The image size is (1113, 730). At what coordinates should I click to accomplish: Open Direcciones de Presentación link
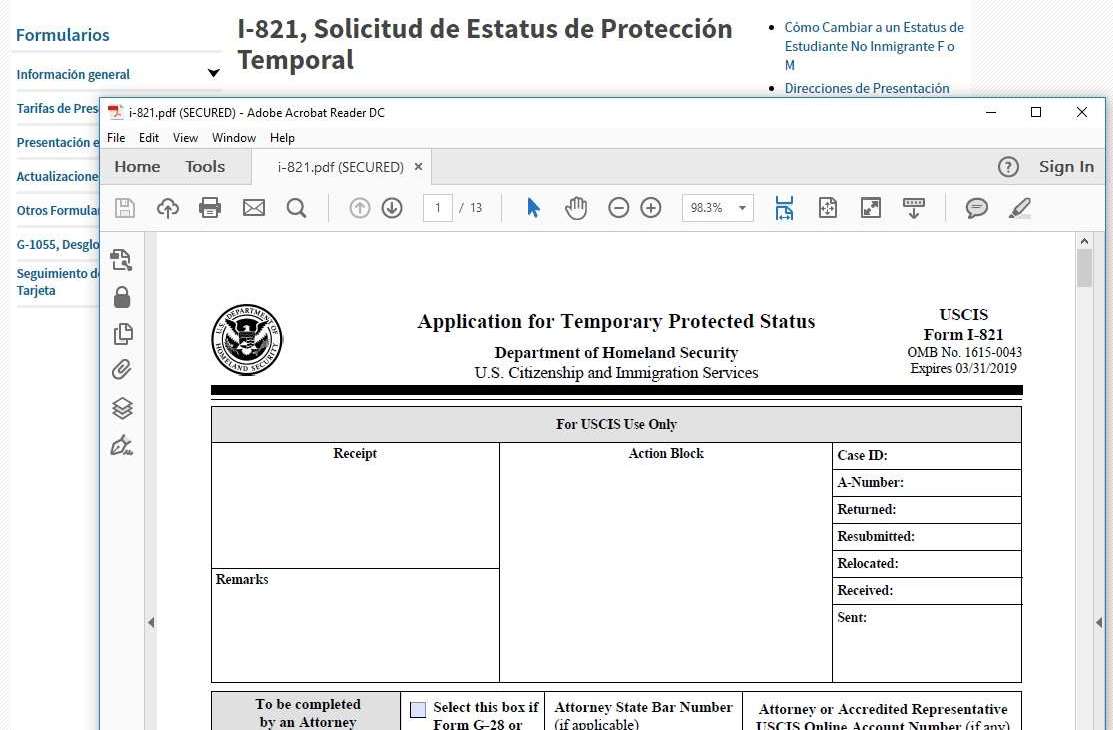[x=867, y=88]
